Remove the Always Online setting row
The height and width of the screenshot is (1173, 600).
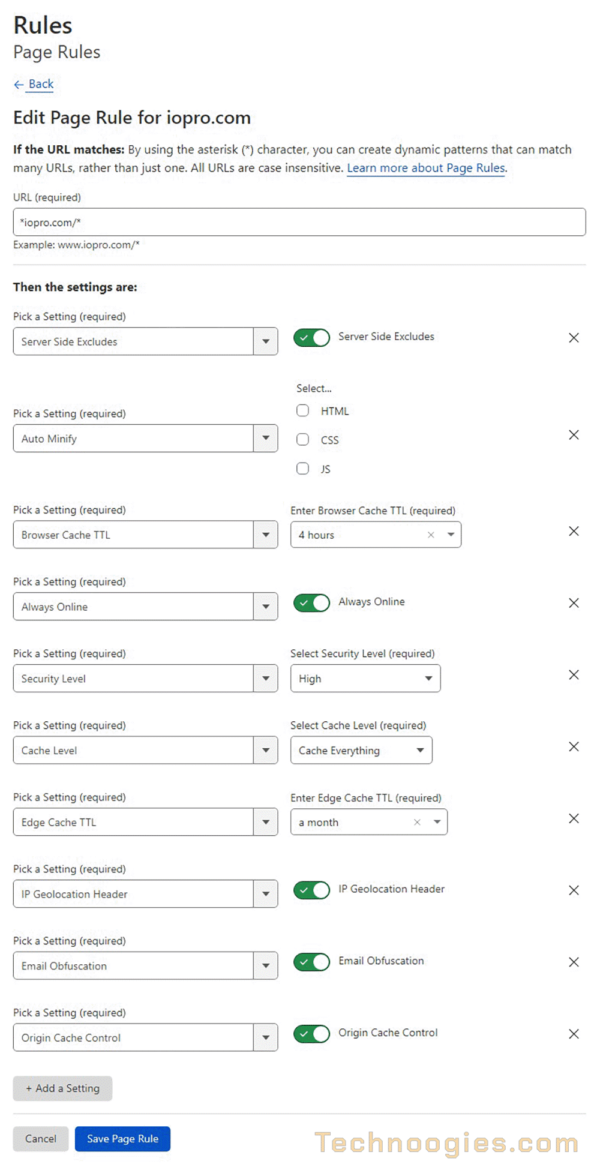[x=574, y=603]
